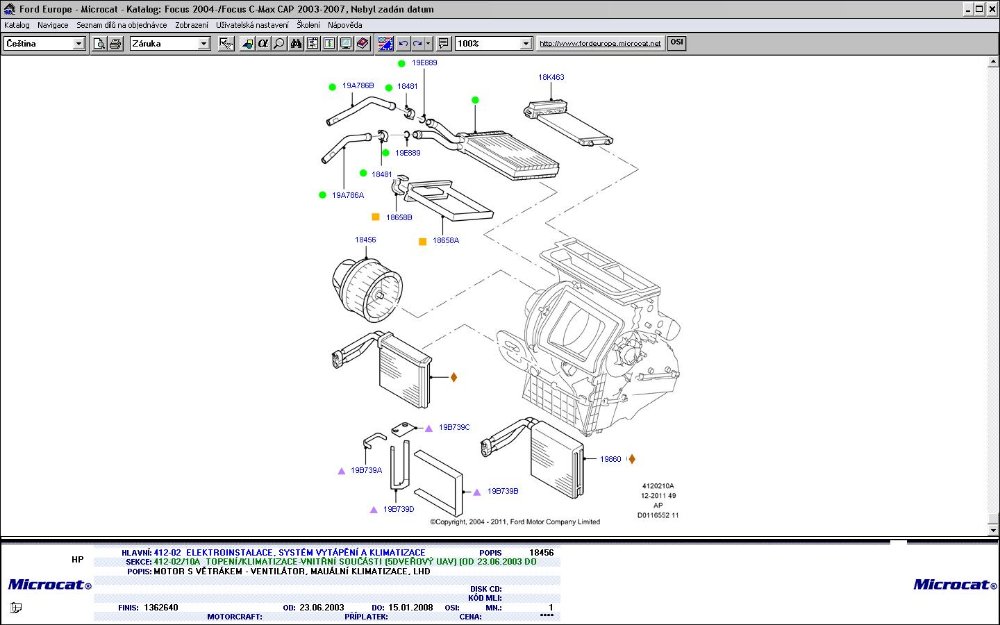Click the print preview icon
Image resolution: width=1000 pixels, height=625 pixels.
click(99, 44)
